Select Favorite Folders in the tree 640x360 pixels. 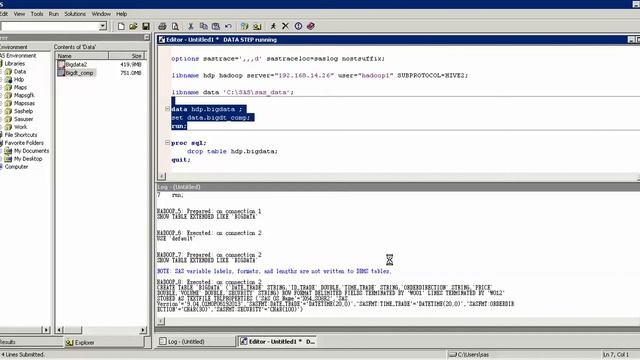(x=24, y=143)
